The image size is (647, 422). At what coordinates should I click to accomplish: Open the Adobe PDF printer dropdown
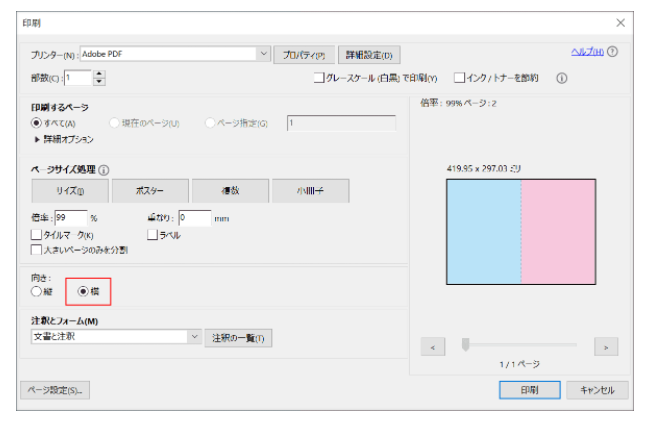pyautogui.click(x=264, y=53)
